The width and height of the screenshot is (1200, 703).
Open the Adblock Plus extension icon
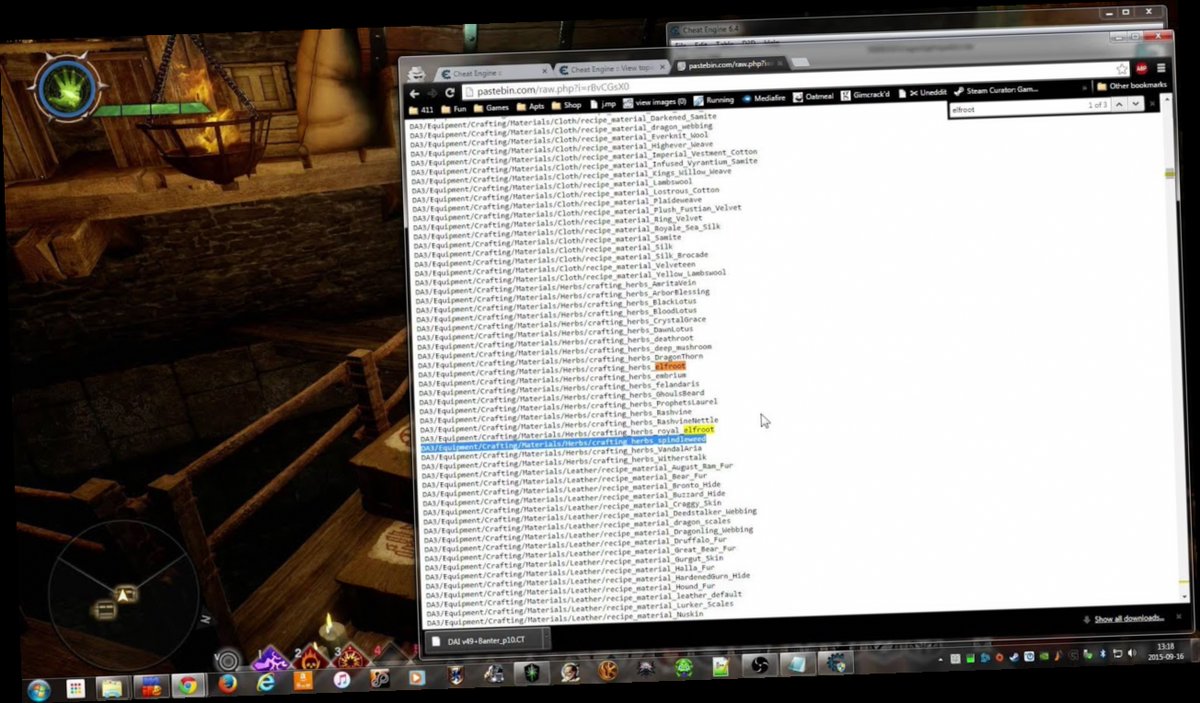pyautogui.click(x=1141, y=69)
